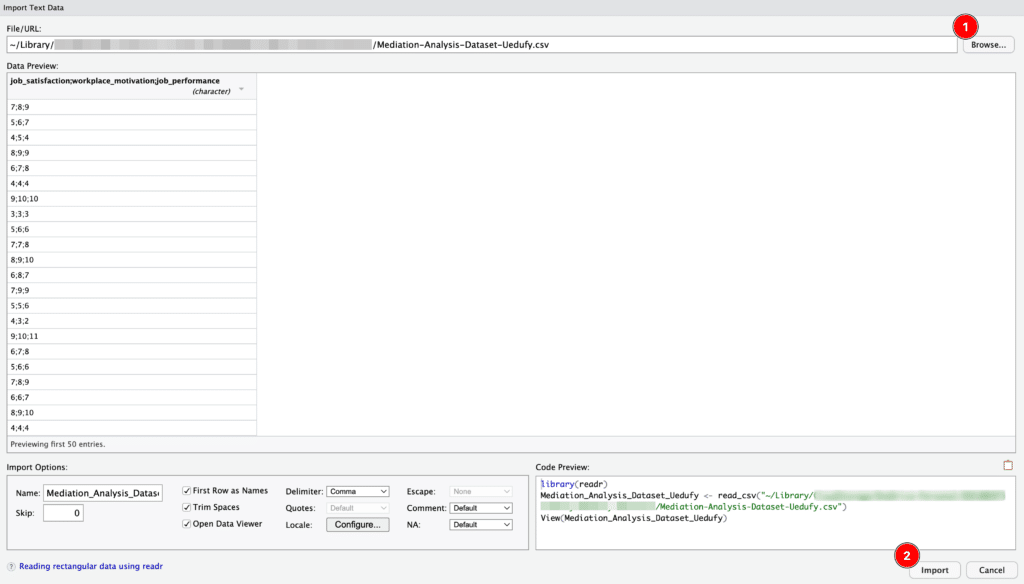The image size is (1024, 584).
Task: Open the NA dropdown
Action: point(481,524)
